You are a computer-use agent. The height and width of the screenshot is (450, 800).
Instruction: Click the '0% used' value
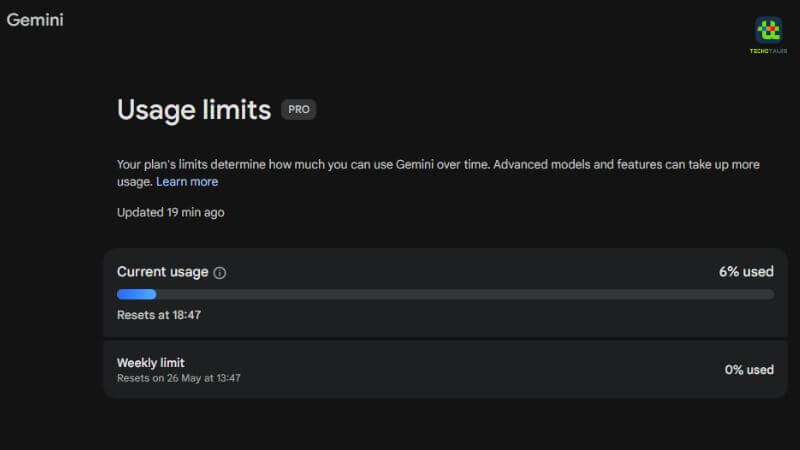pos(749,370)
